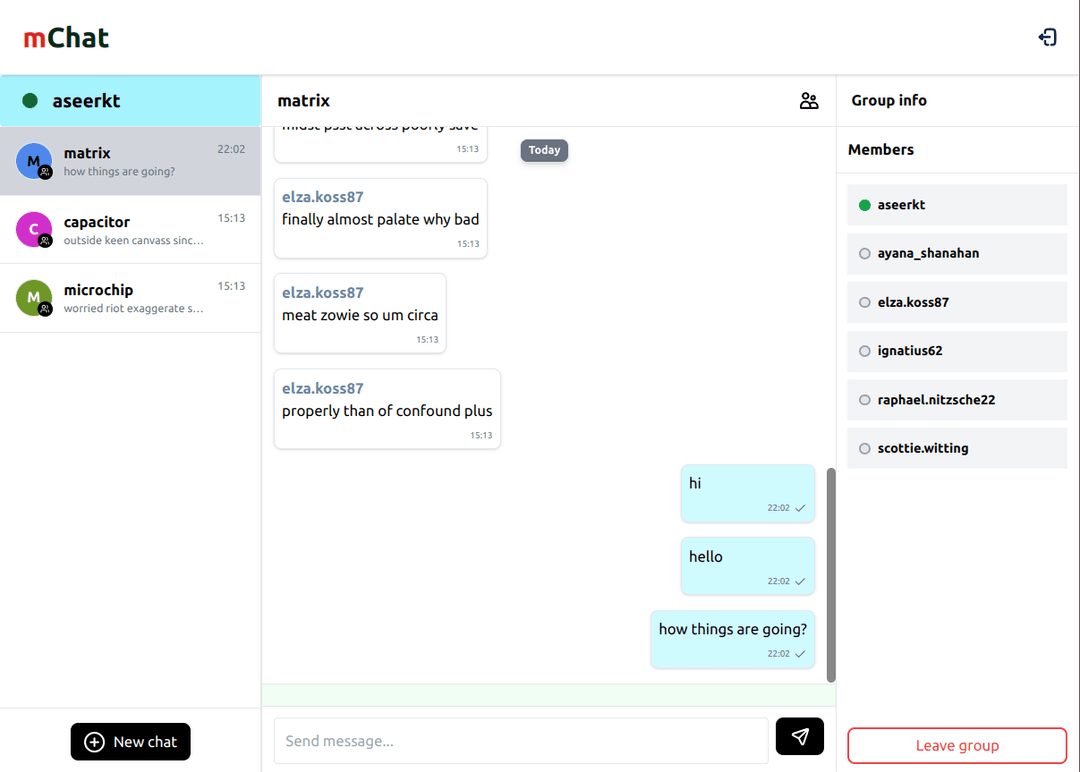Click the chat messages scrollbar
Viewport: 1080px width, 772px height.
(831, 575)
